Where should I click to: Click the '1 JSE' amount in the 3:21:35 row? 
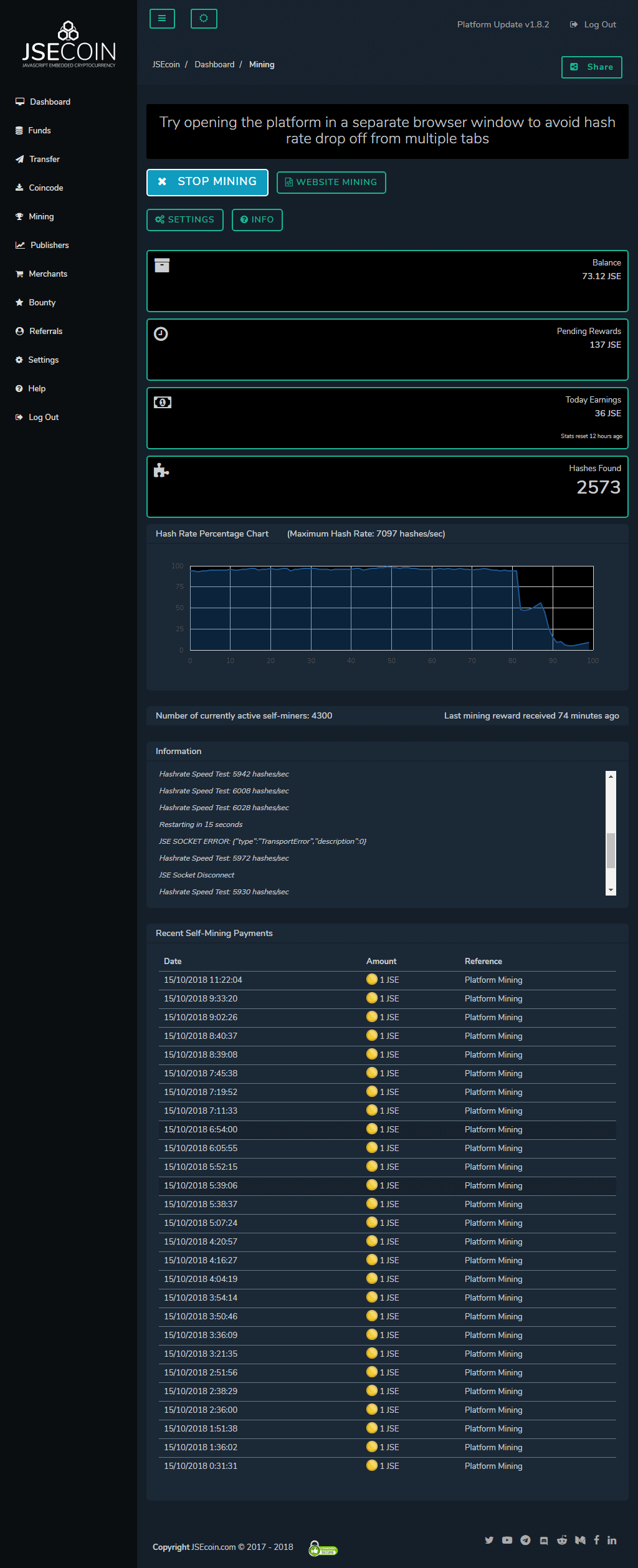pyautogui.click(x=389, y=1354)
